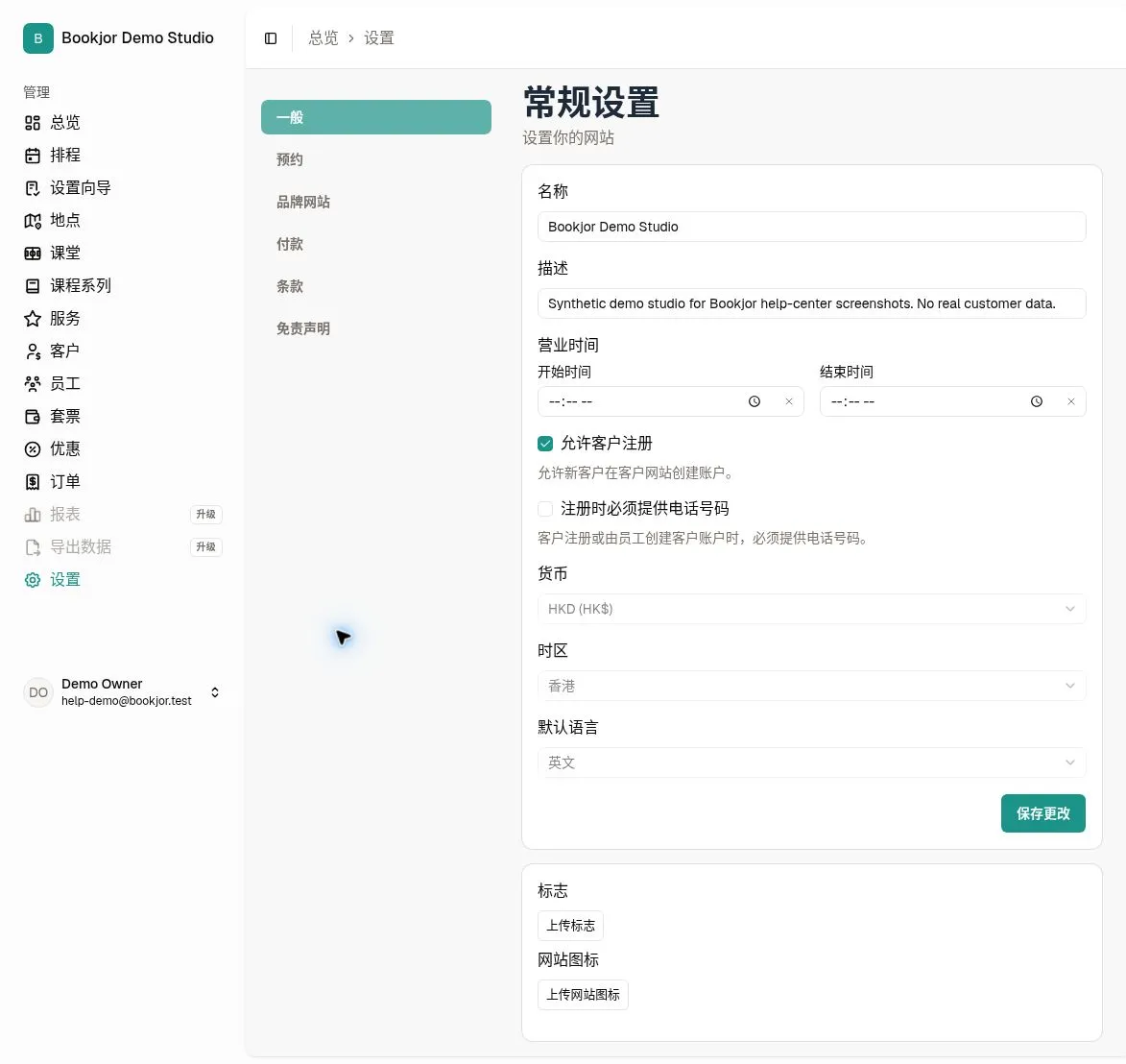Viewport: 1126px width, 1064px height.
Task: Expand the Demo Owner account switcher arrows
Action: coord(215,692)
